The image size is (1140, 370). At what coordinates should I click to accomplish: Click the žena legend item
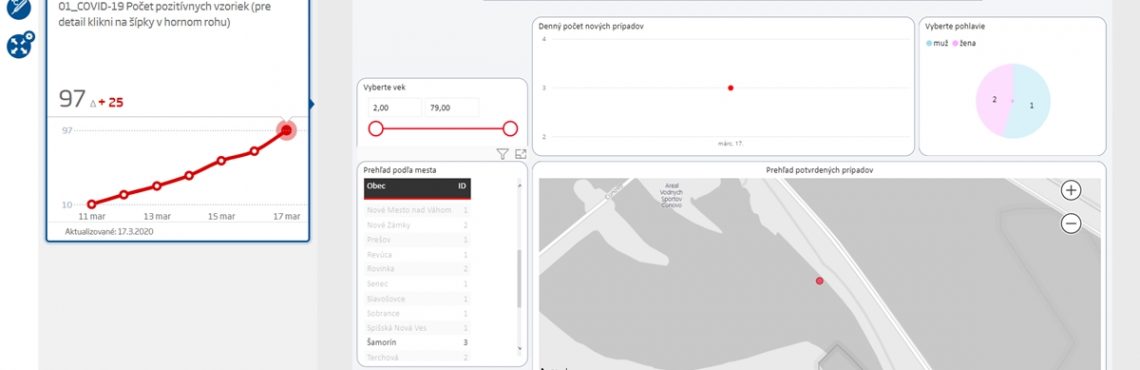[x=964, y=44]
